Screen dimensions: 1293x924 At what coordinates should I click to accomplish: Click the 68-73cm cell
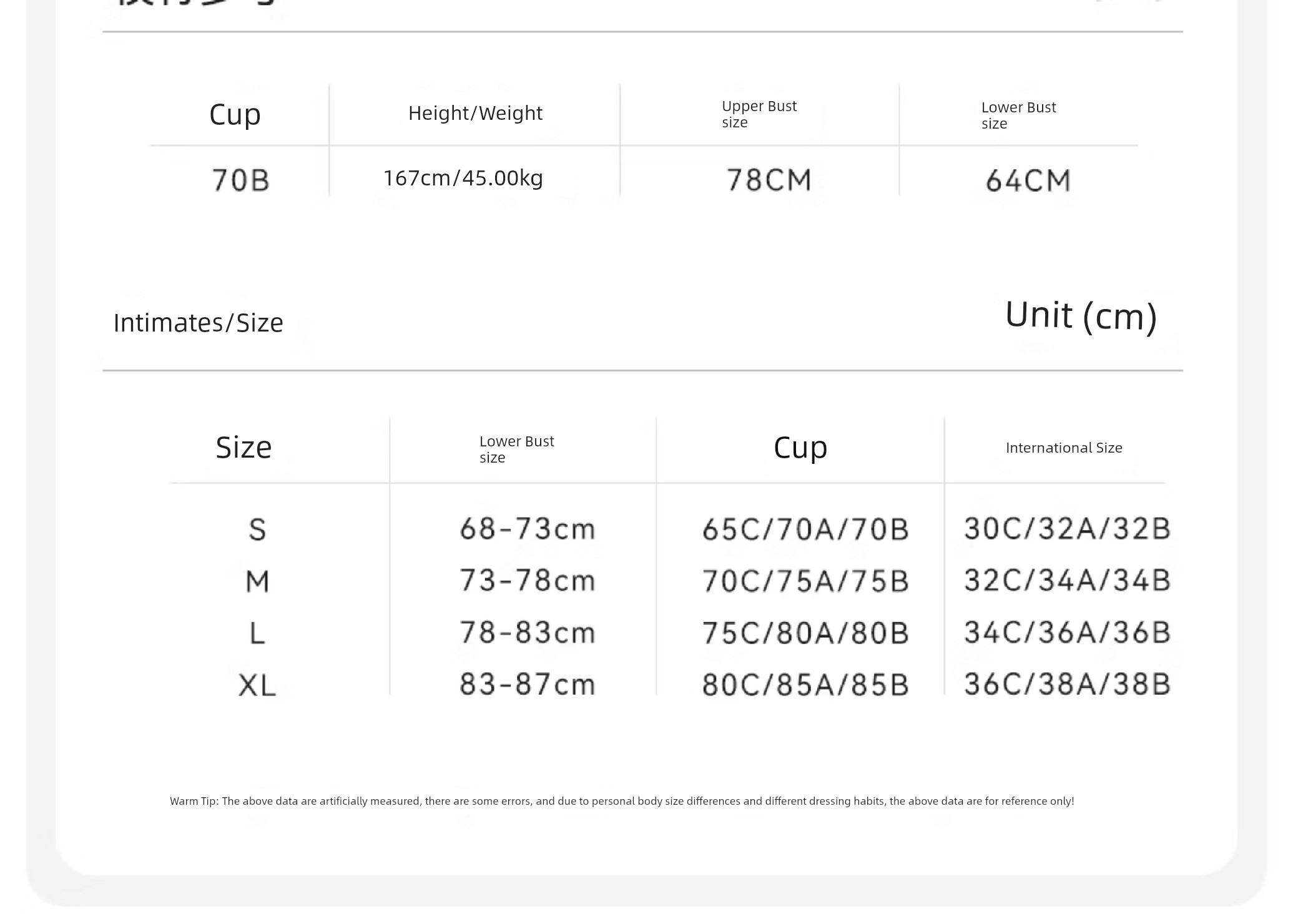[528, 529]
